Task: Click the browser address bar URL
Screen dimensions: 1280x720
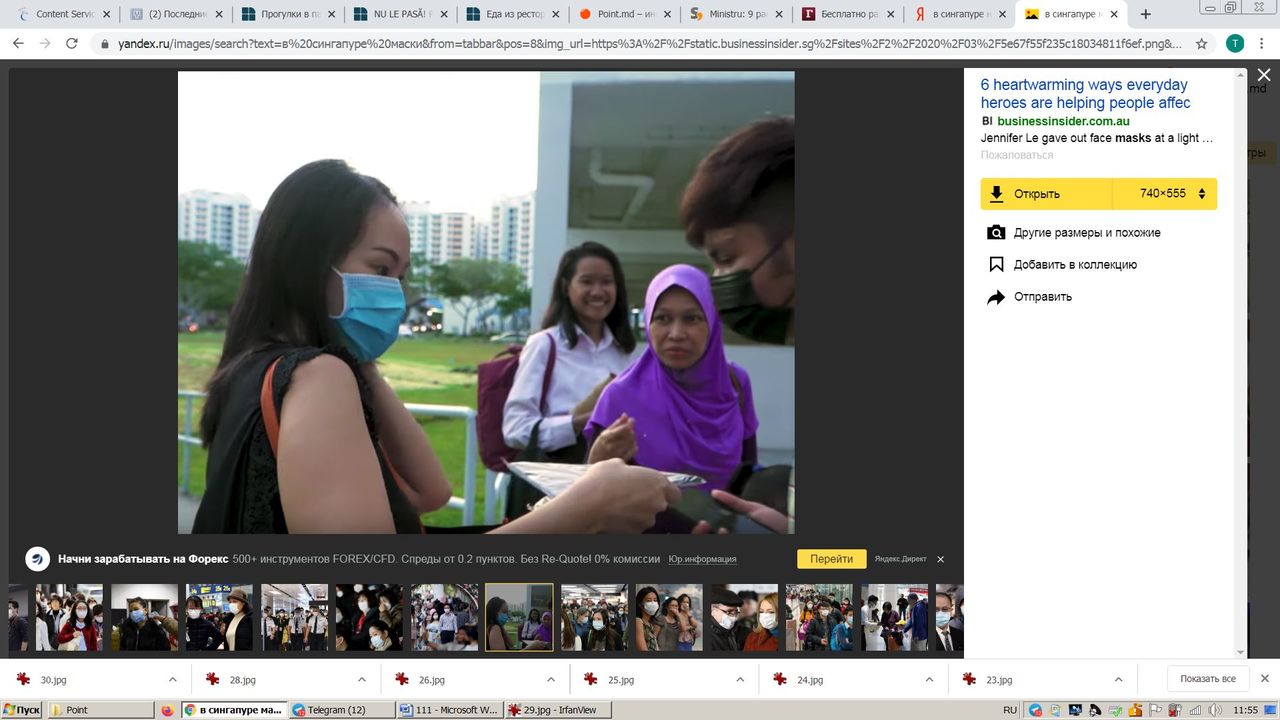Action: pyautogui.click(x=650, y=44)
